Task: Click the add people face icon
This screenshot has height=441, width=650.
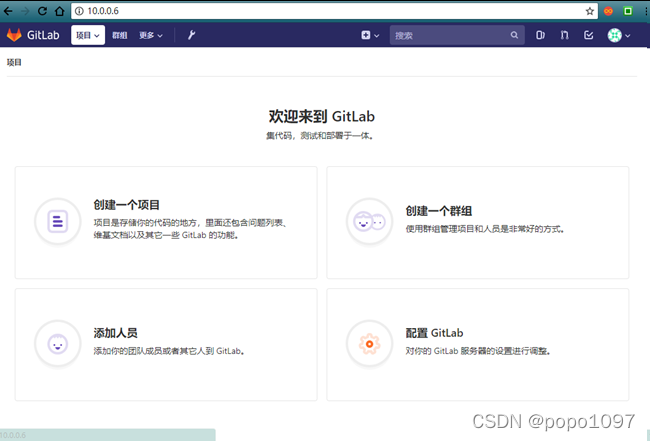Action: (x=58, y=344)
